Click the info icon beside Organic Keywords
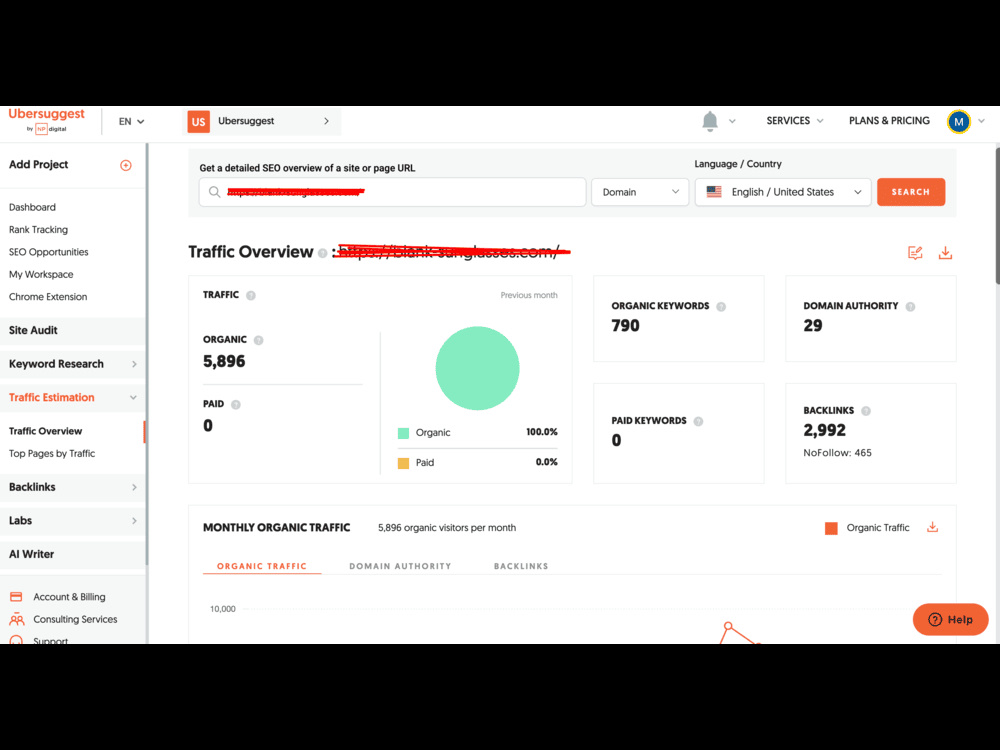Screen dimensions: 1000x750 721,307
